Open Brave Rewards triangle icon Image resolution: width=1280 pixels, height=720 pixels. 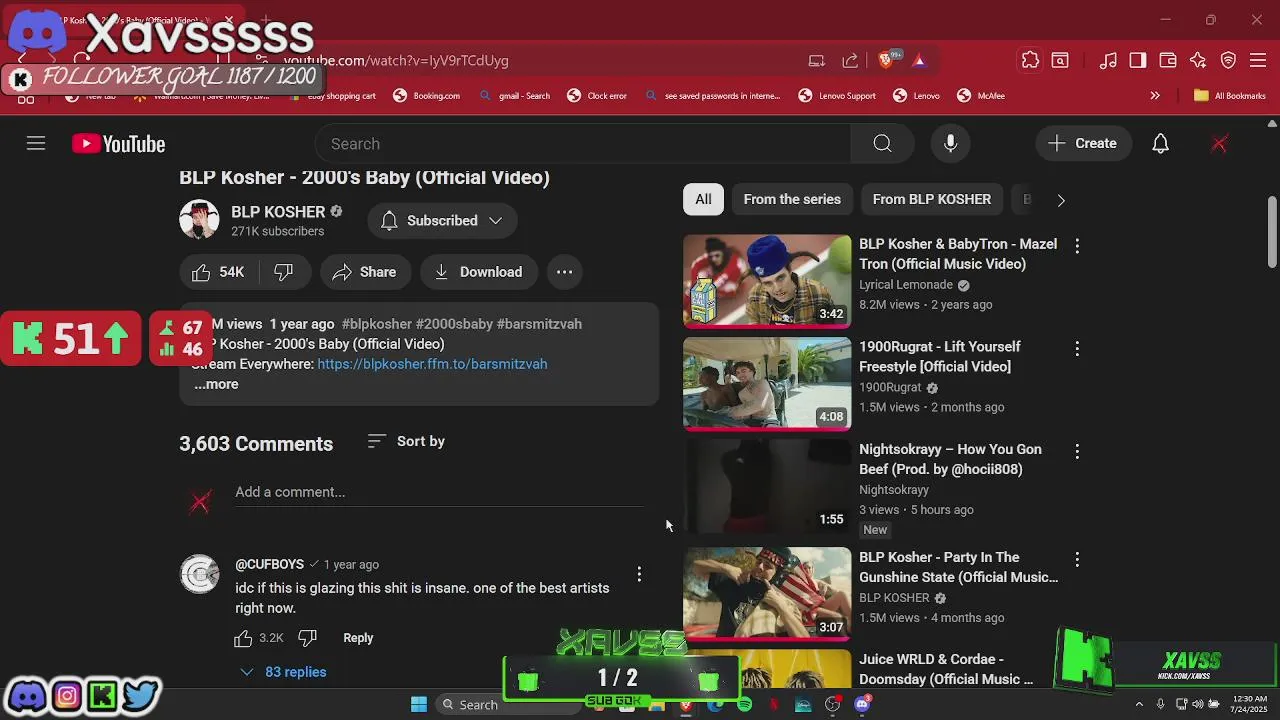coord(919,60)
